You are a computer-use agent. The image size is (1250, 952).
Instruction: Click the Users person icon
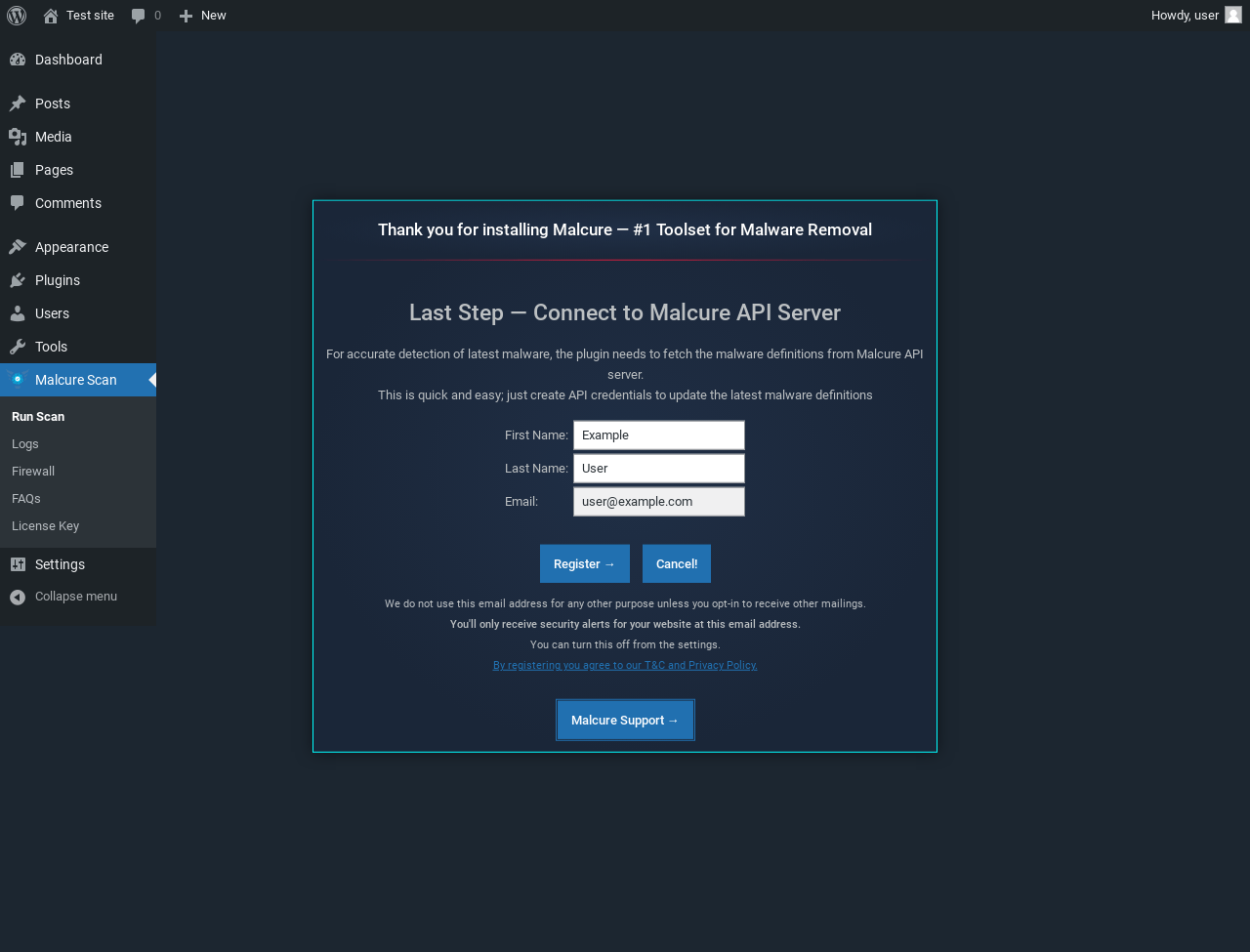pyautogui.click(x=18, y=313)
